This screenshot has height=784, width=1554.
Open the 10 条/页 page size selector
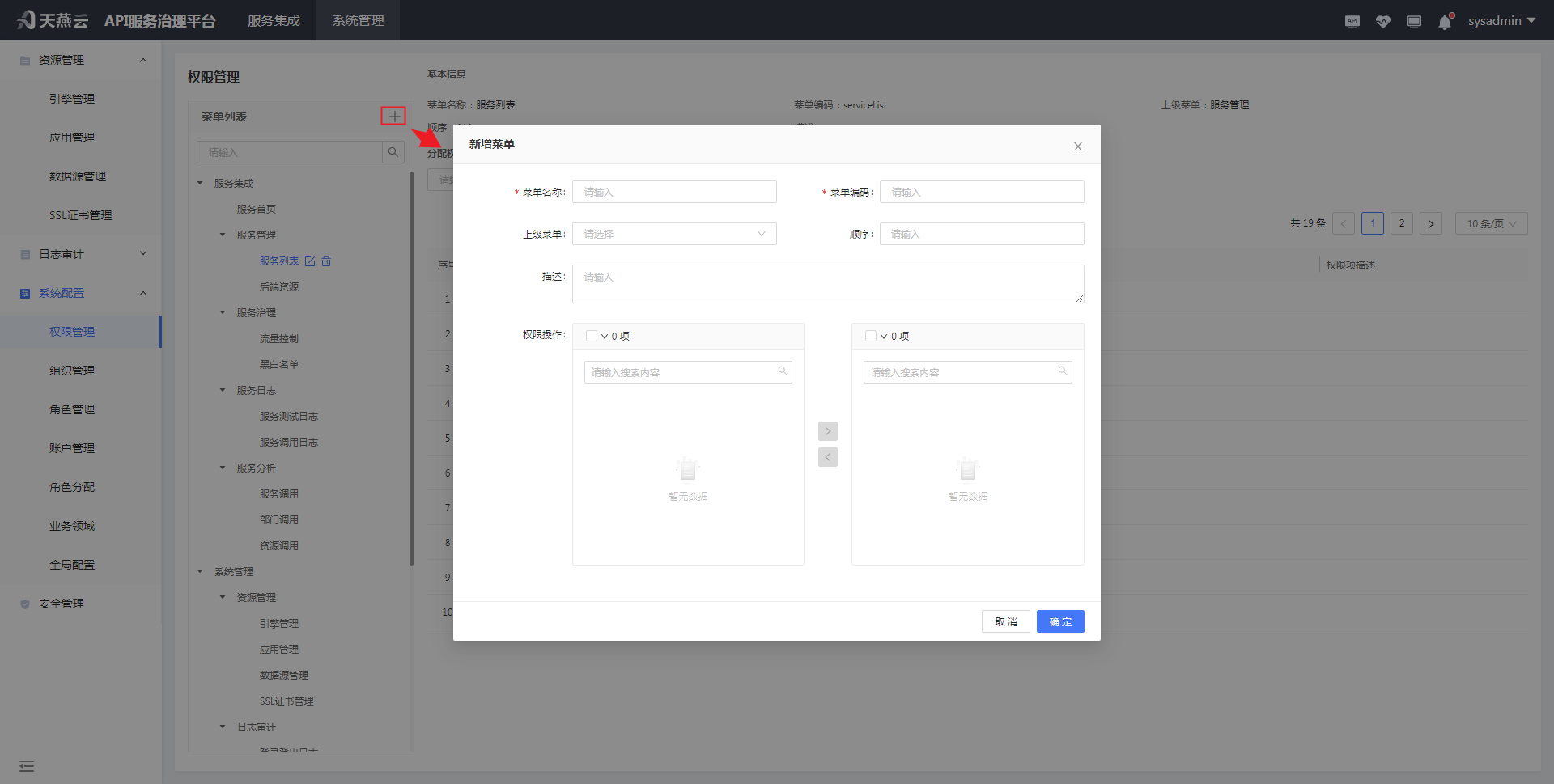click(x=1491, y=223)
